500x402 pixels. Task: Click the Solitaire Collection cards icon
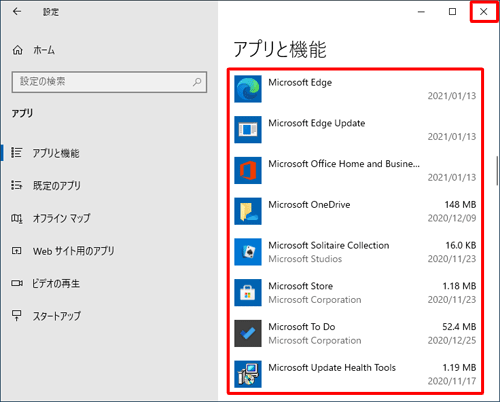point(248,252)
